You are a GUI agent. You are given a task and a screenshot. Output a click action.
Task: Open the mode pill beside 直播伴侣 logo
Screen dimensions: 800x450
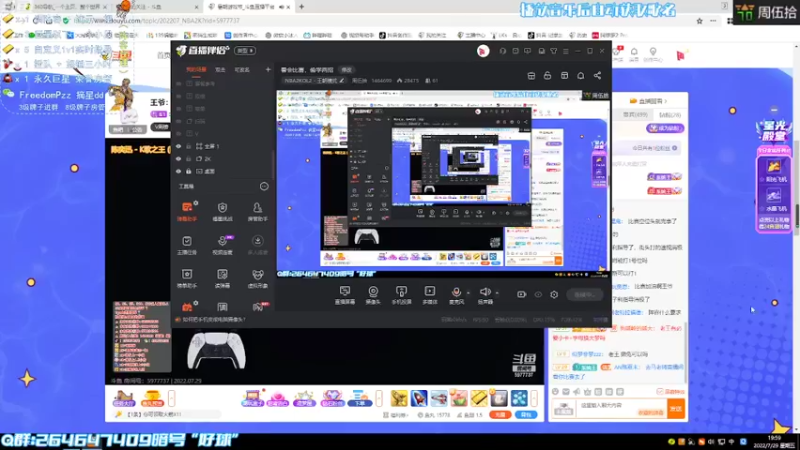pos(245,51)
